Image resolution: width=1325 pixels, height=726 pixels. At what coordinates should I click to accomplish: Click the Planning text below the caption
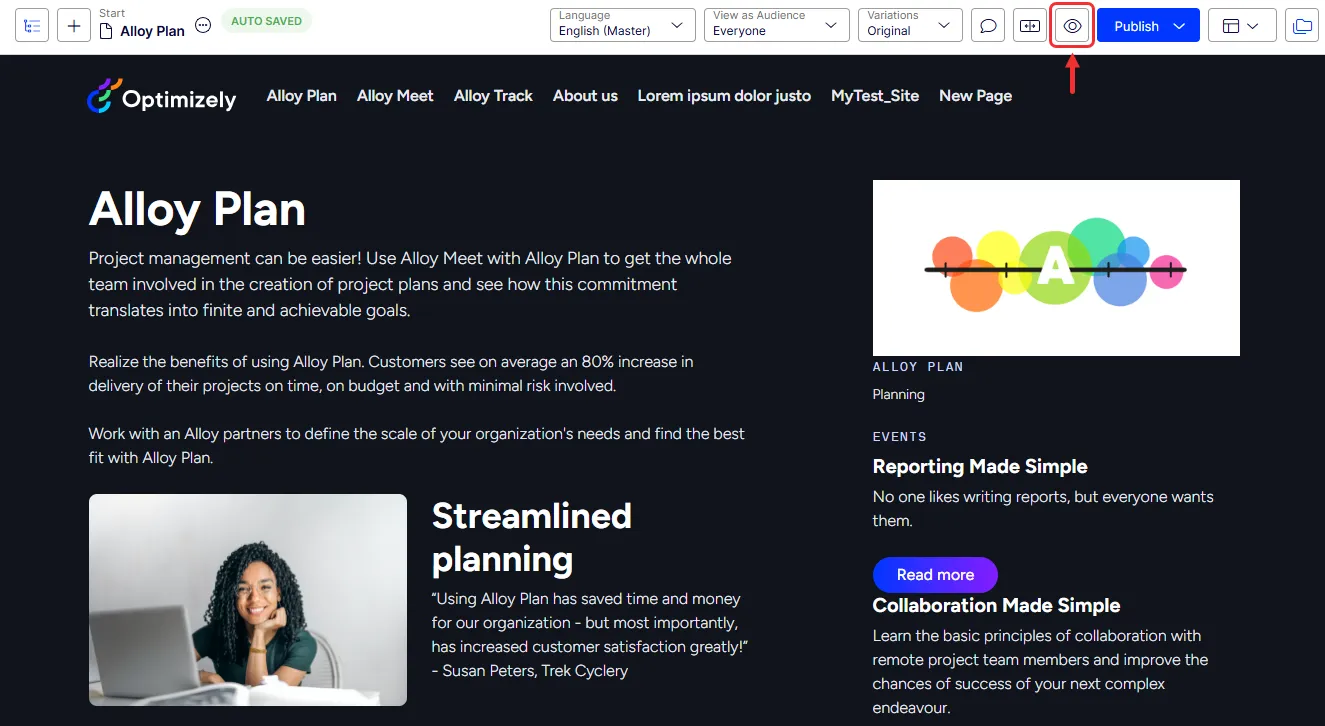click(899, 394)
